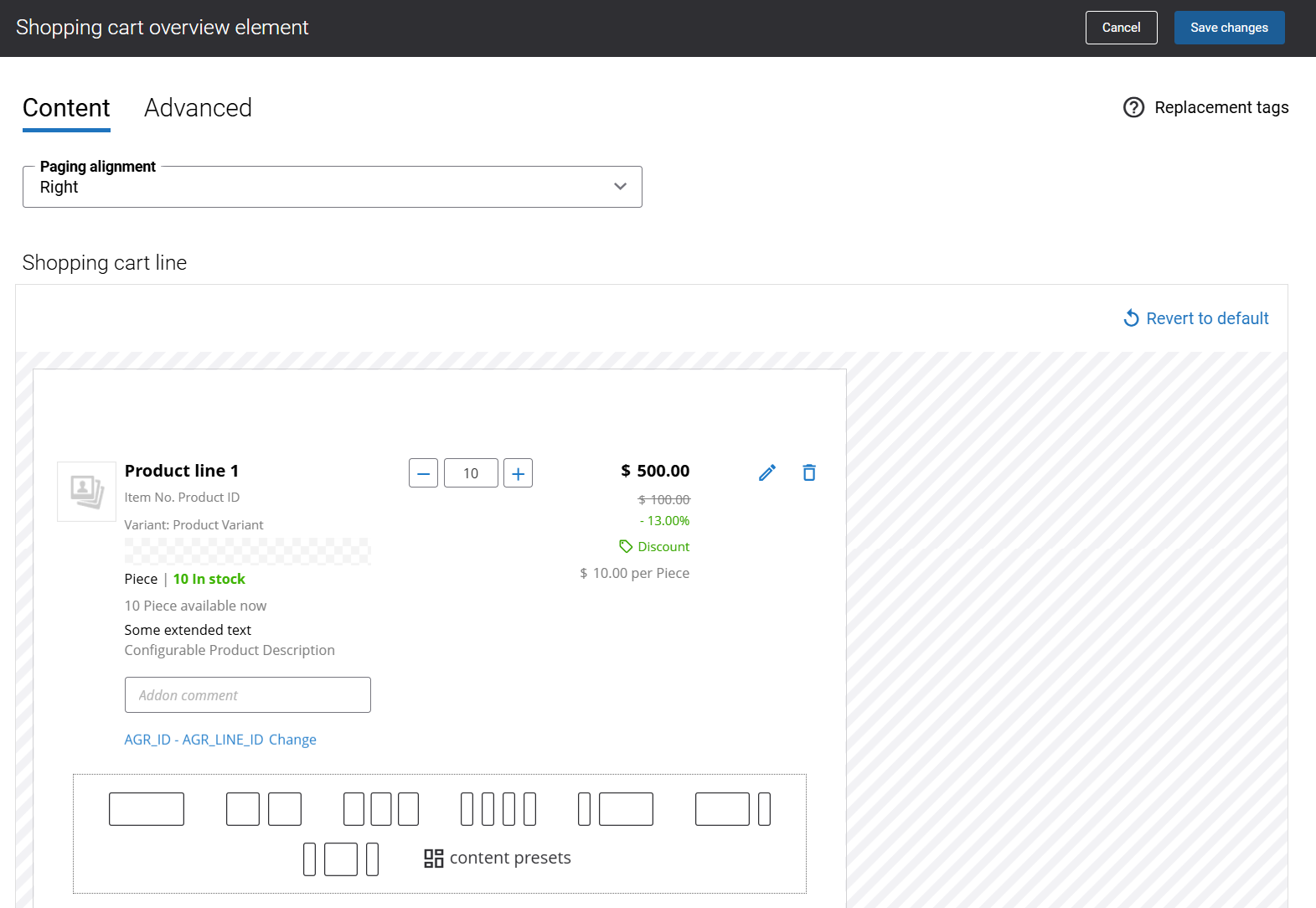Click the Replacement tags help icon
The image size is (1316, 908).
pyautogui.click(x=1133, y=107)
